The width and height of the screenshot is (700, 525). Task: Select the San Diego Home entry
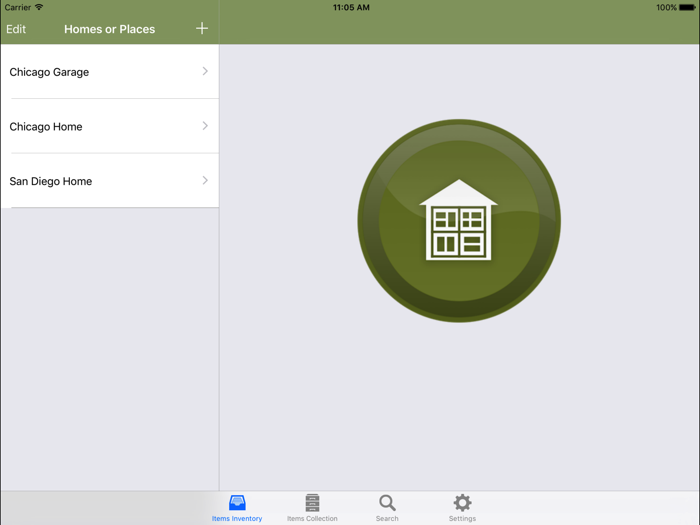point(110,181)
